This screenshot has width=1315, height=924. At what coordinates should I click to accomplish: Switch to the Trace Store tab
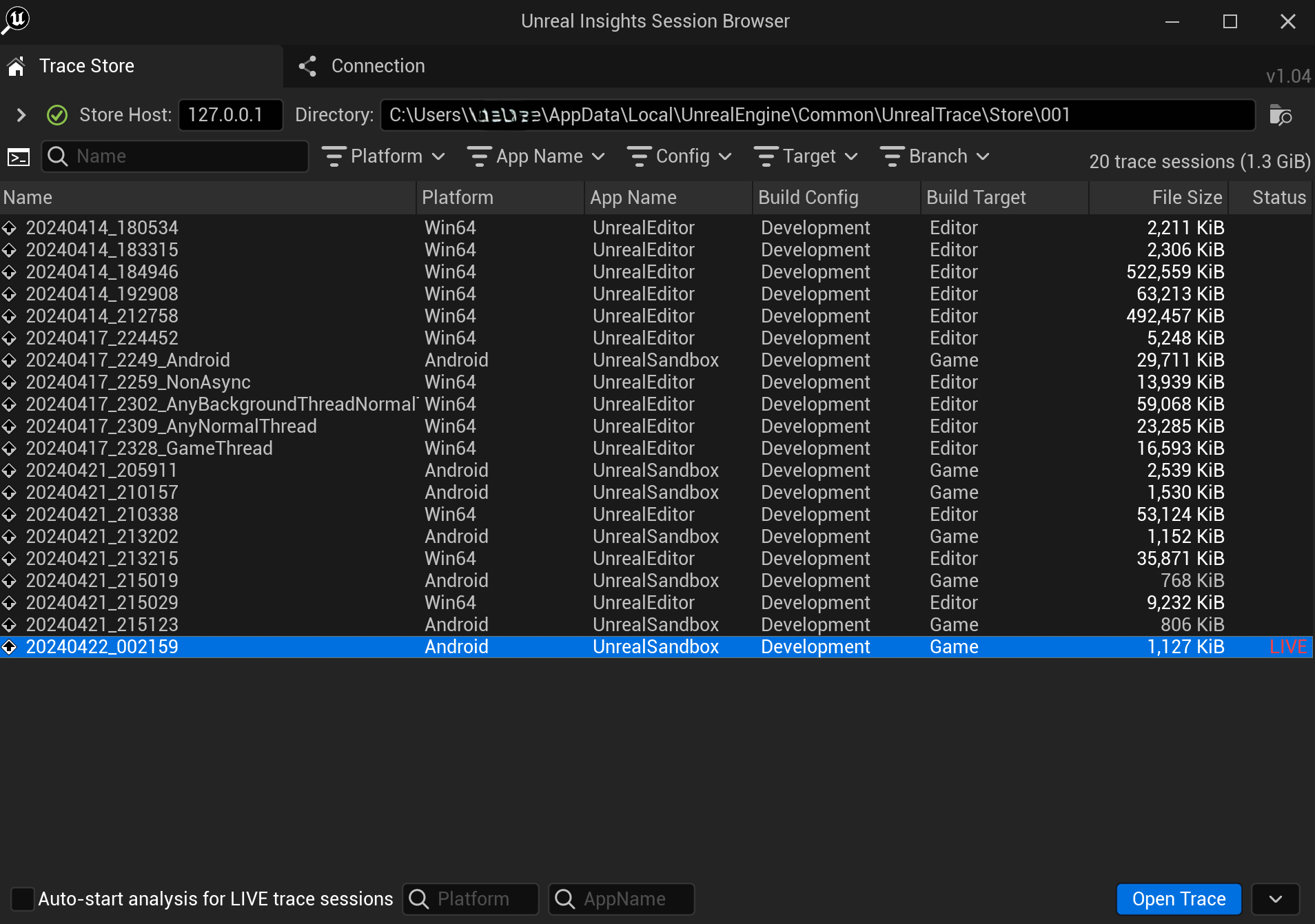click(x=141, y=66)
